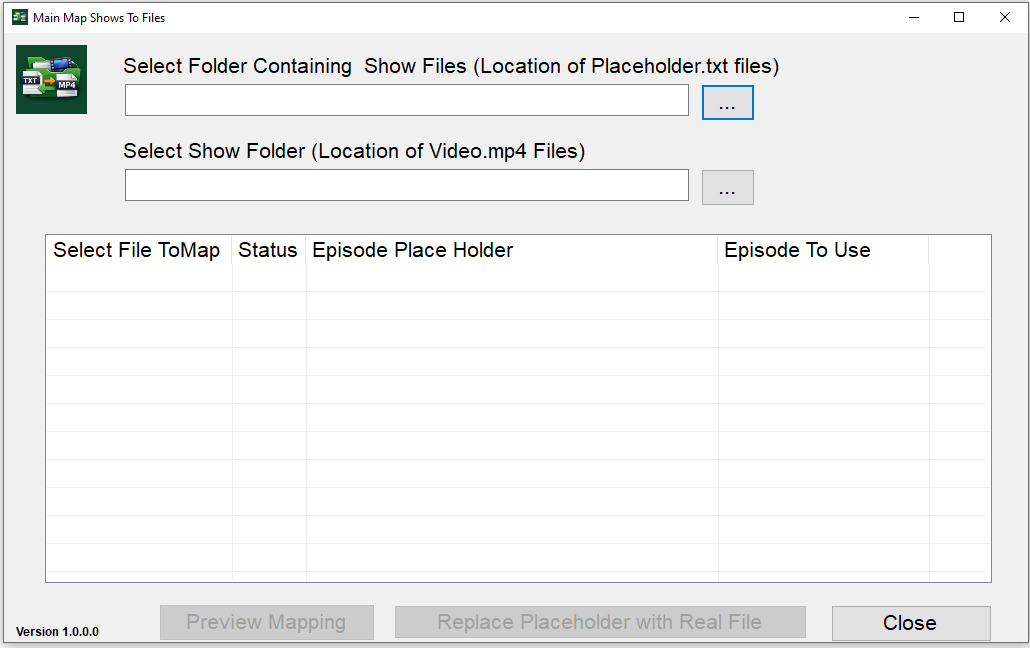Click the Preview Mapping button

pyautogui.click(x=266, y=622)
